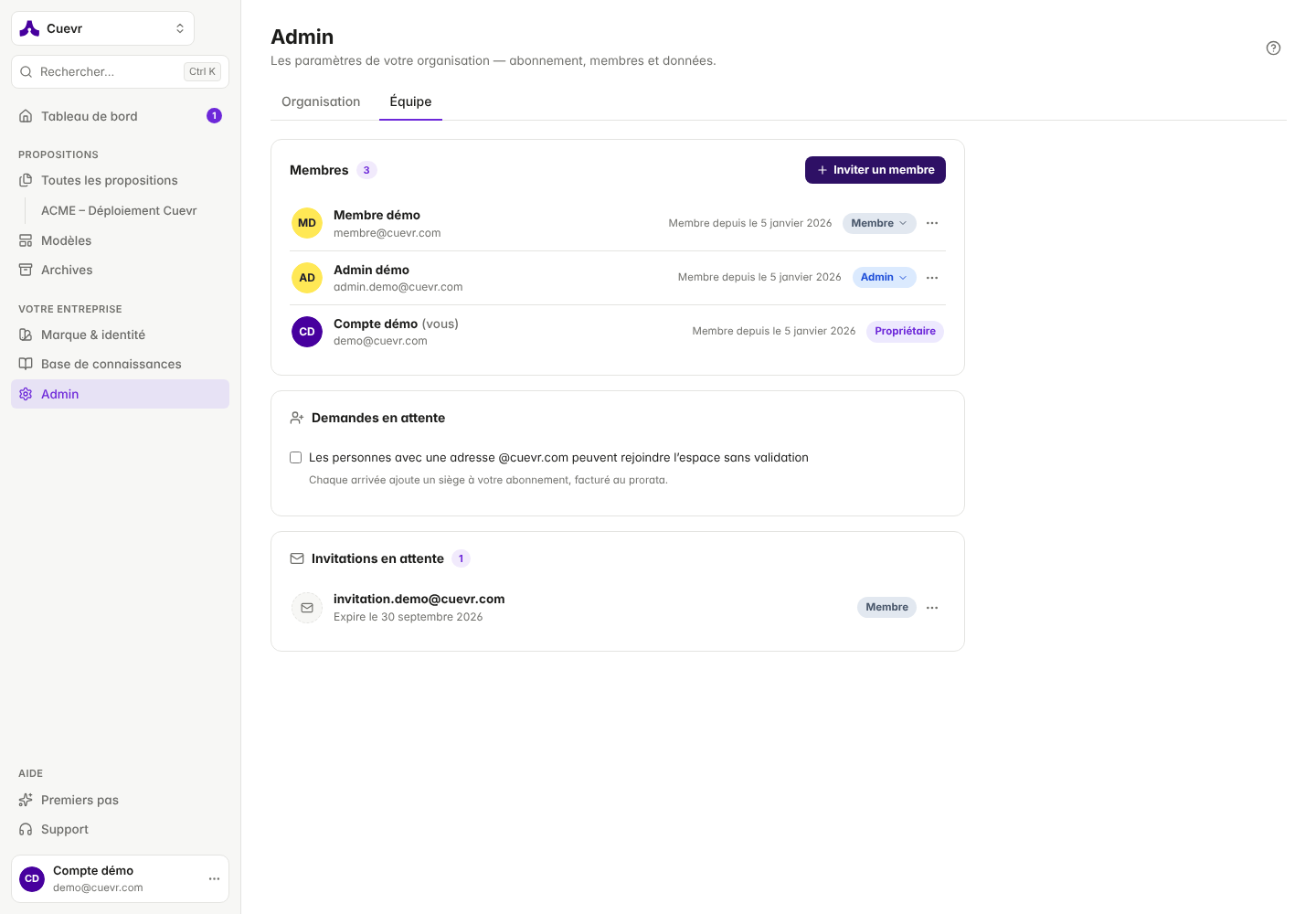Click the Archives box icon
This screenshot has width=1316, height=914.
26,270
